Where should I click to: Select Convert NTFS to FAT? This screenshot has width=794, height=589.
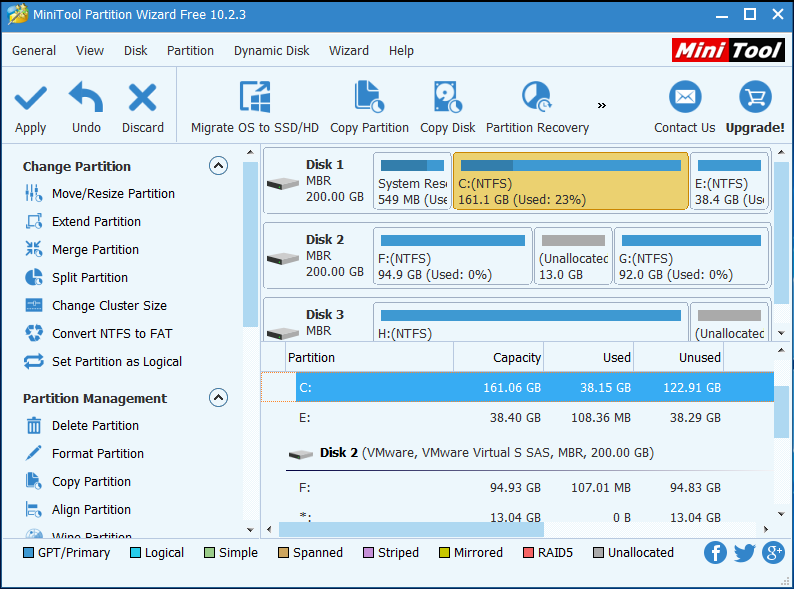coord(99,333)
